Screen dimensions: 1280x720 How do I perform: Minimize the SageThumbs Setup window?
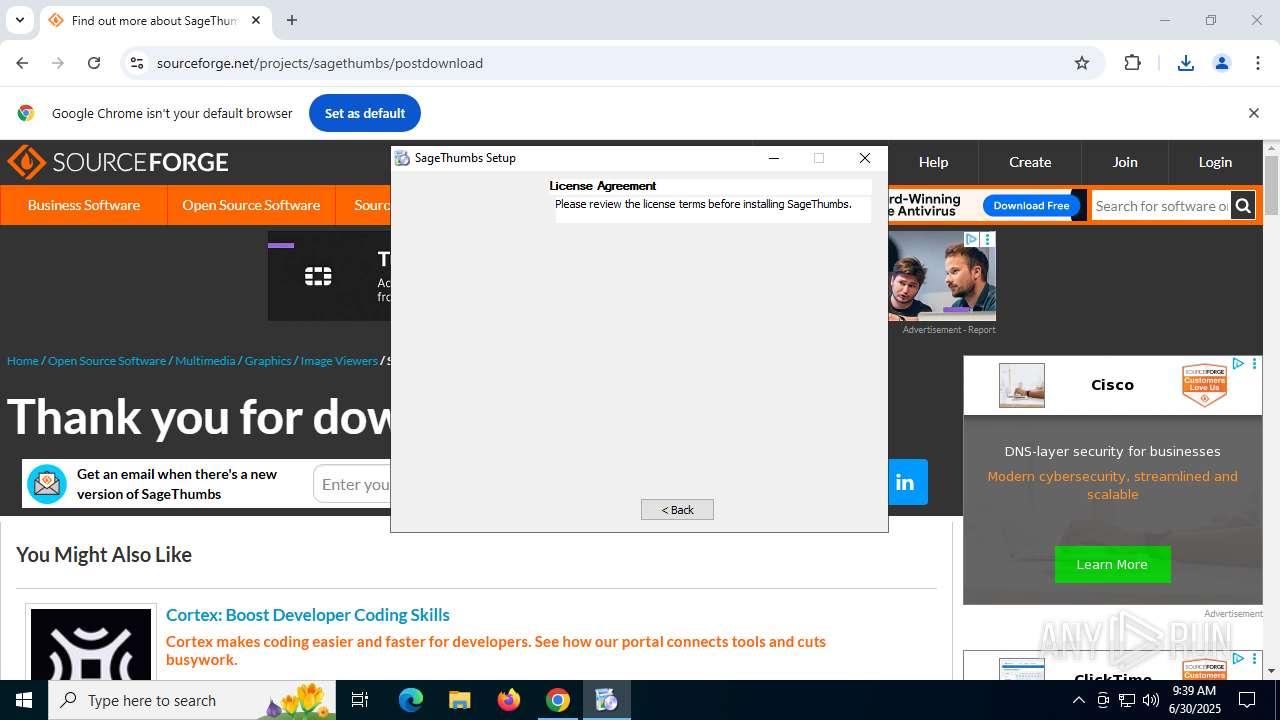point(773,158)
